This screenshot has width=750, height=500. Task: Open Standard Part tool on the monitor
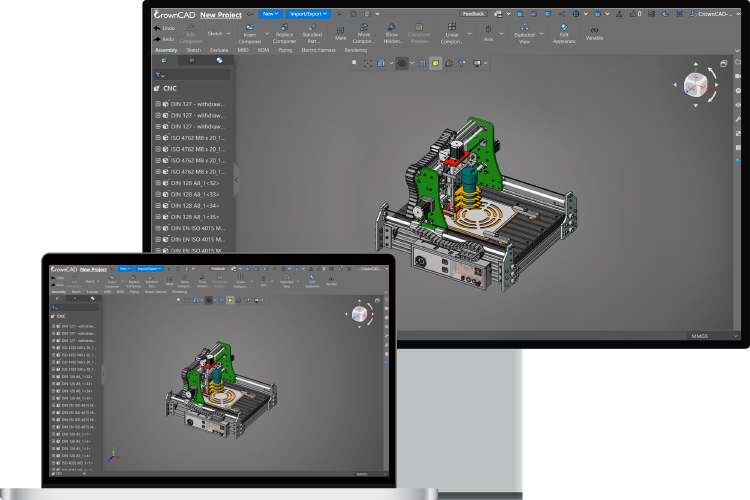click(x=312, y=33)
